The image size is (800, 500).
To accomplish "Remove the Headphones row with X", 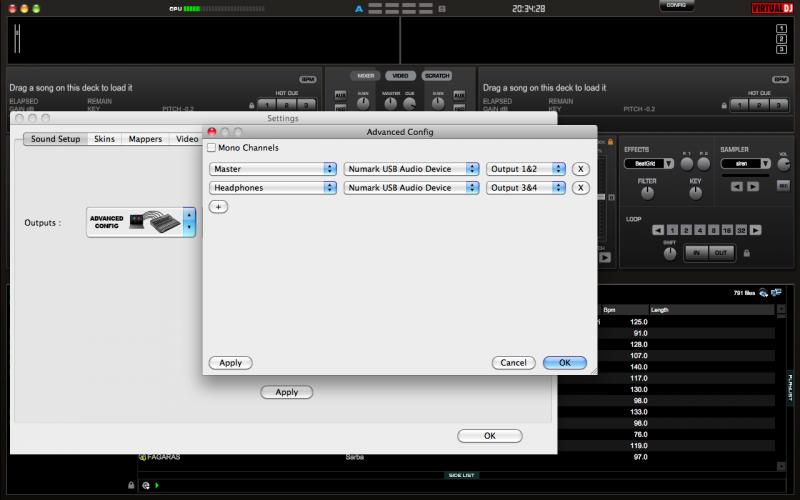I will (x=580, y=188).
